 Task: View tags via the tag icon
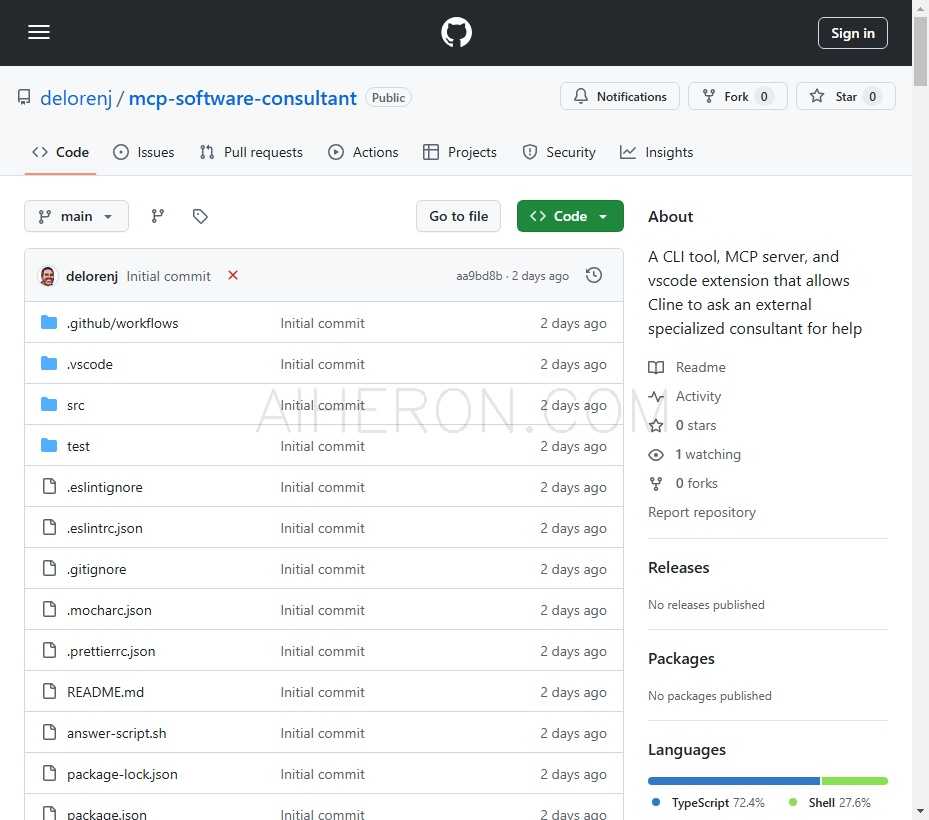click(x=200, y=216)
